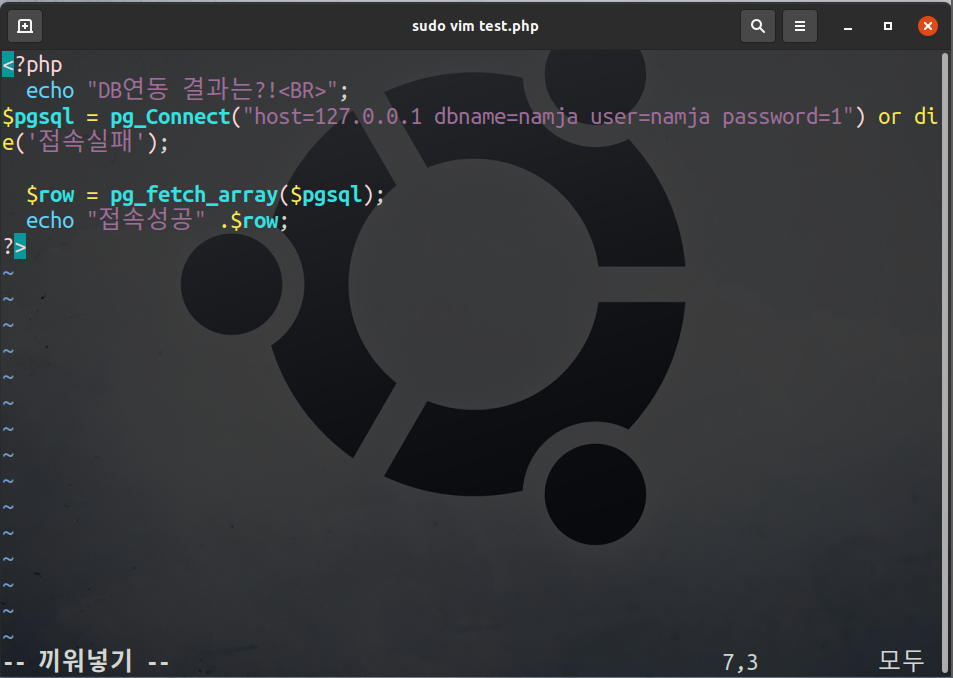Click '$pgsql' inside pg_fetch_array parentheses
The height and width of the screenshot is (678, 953).
click(x=326, y=194)
